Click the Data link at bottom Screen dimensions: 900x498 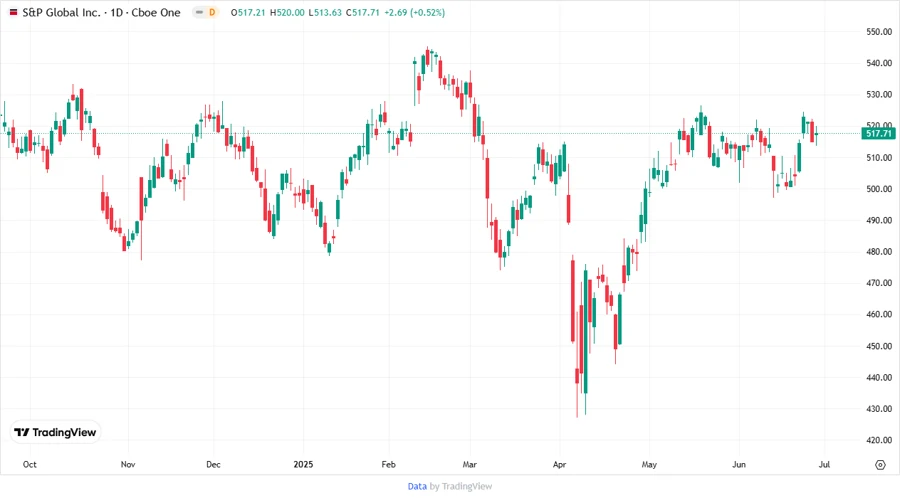tap(417, 486)
